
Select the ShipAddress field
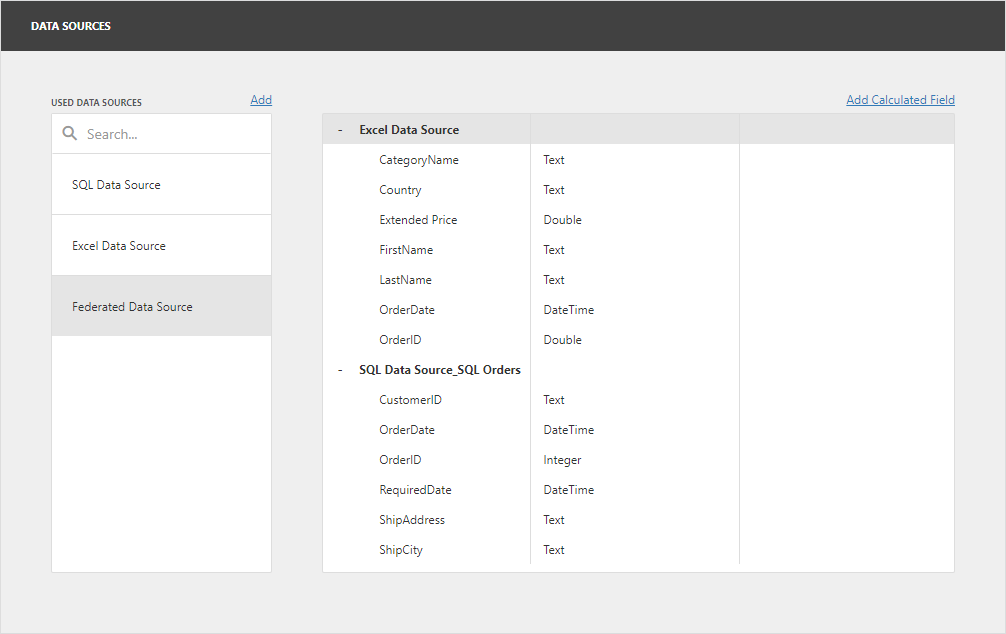(x=412, y=519)
